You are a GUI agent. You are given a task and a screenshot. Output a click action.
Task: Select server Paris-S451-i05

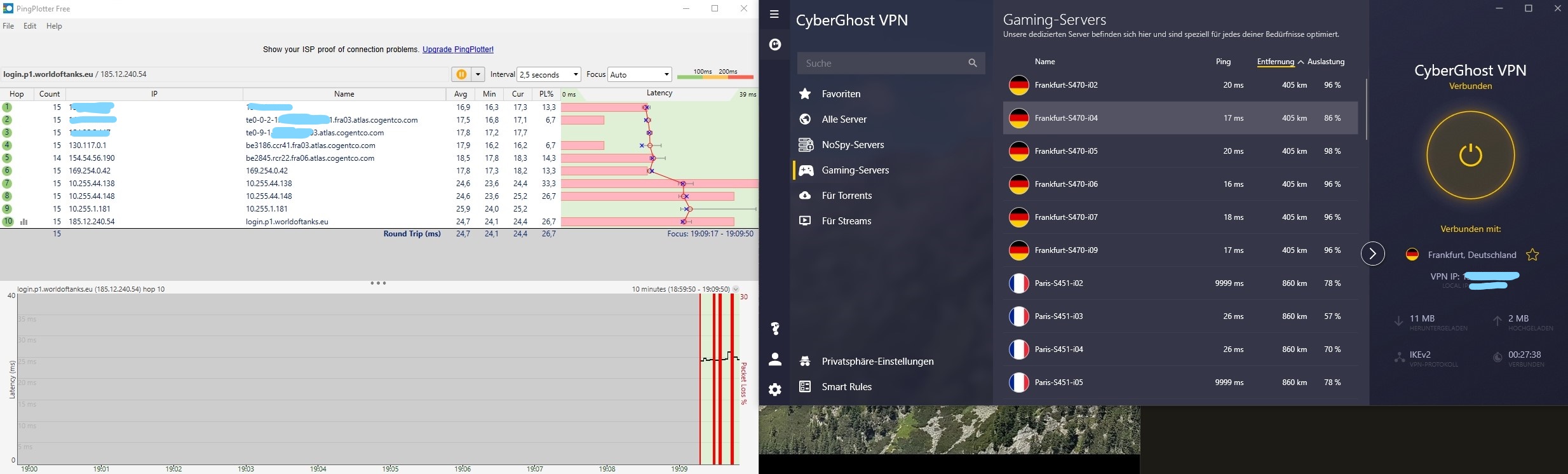(x=1180, y=383)
